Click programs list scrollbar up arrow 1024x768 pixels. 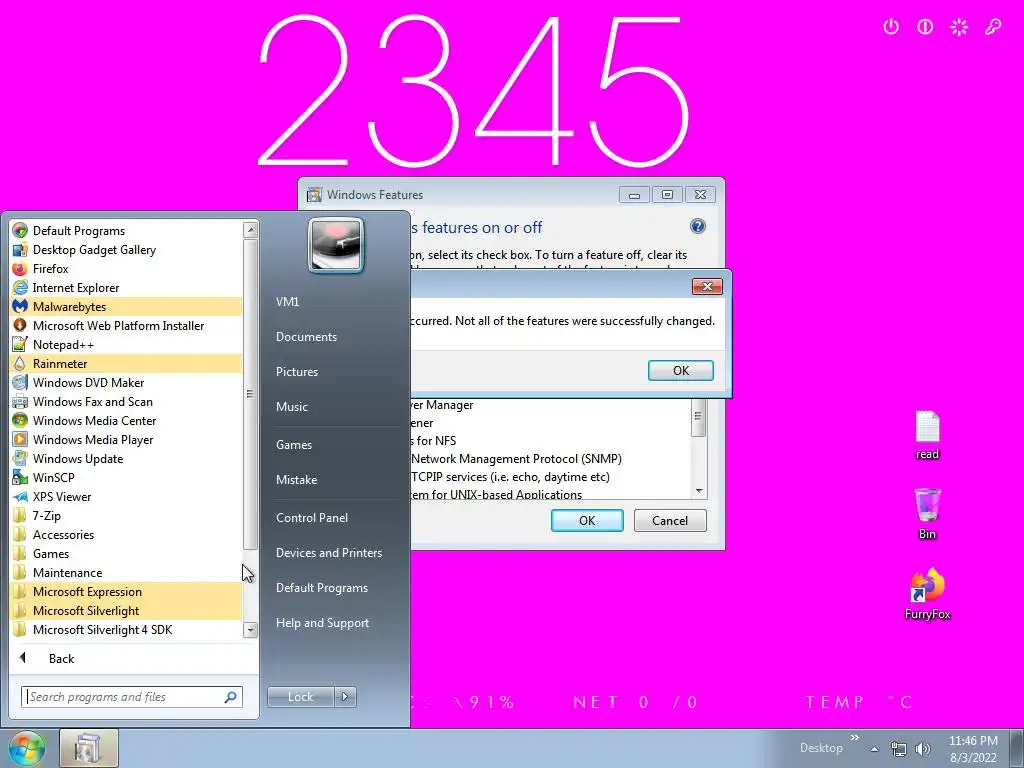250,229
